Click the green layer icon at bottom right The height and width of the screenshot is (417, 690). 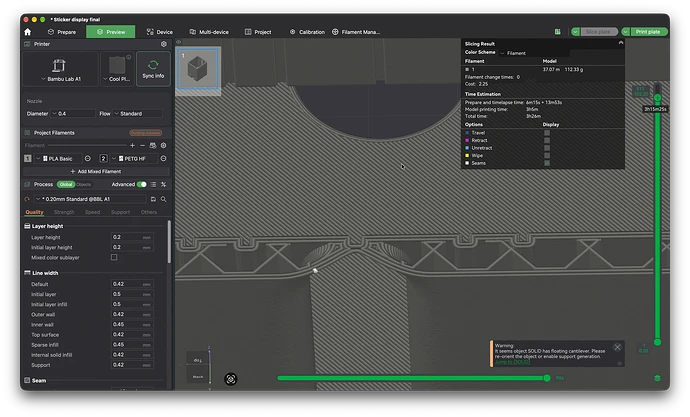click(657, 378)
